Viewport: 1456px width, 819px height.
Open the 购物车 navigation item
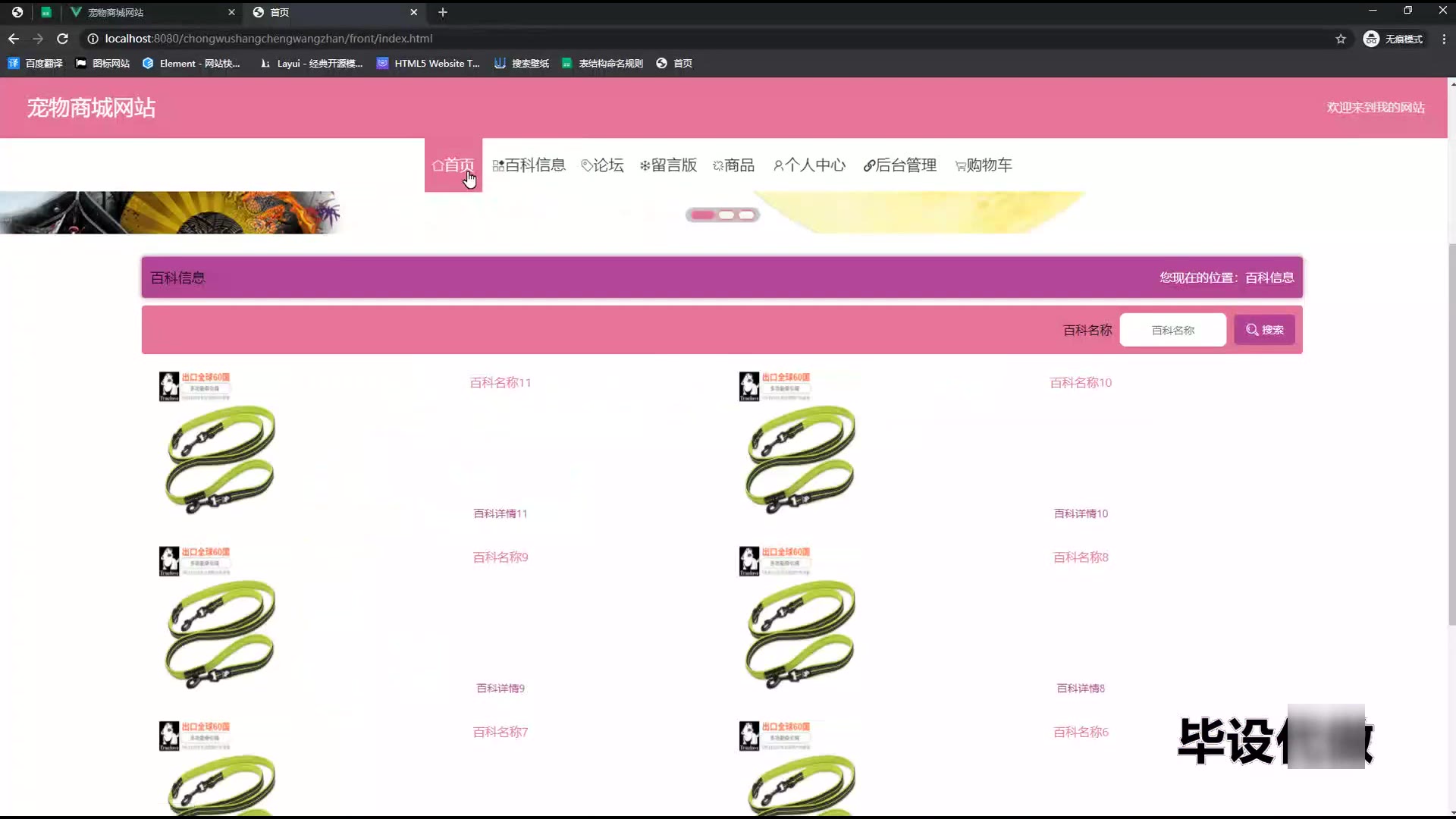pyautogui.click(x=984, y=165)
